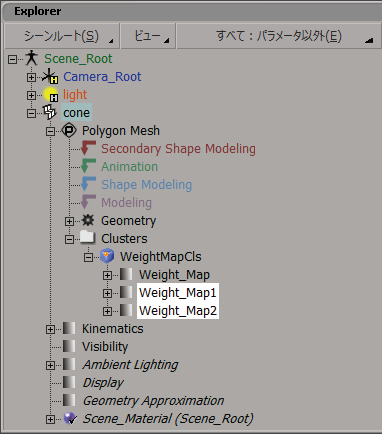
Task: Expand the Weight_Map node
Action: [x=107, y=276]
